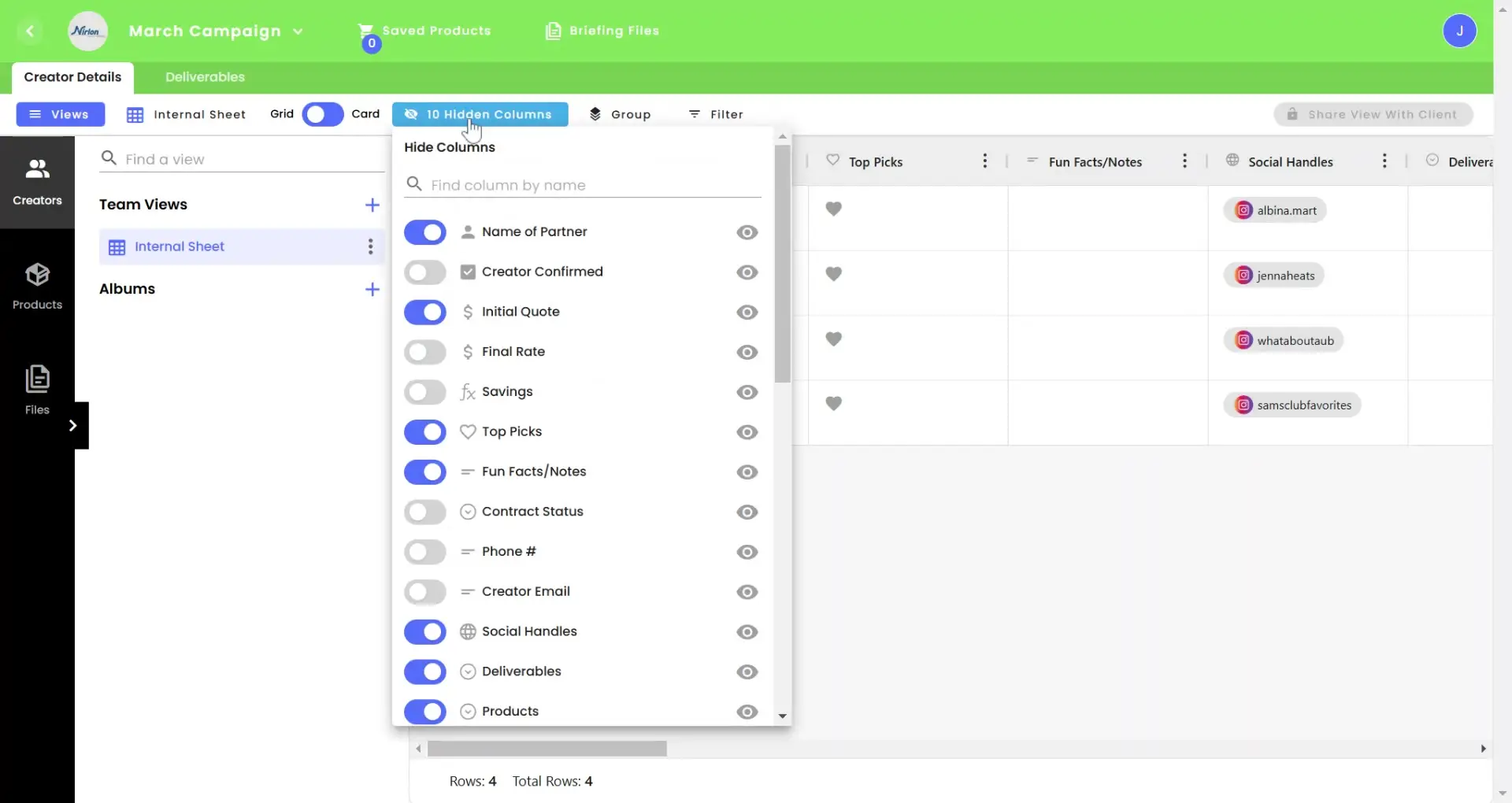The height and width of the screenshot is (803, 1512).
Task: Click the Find column by name search field
Action: [x=583, y=184]
